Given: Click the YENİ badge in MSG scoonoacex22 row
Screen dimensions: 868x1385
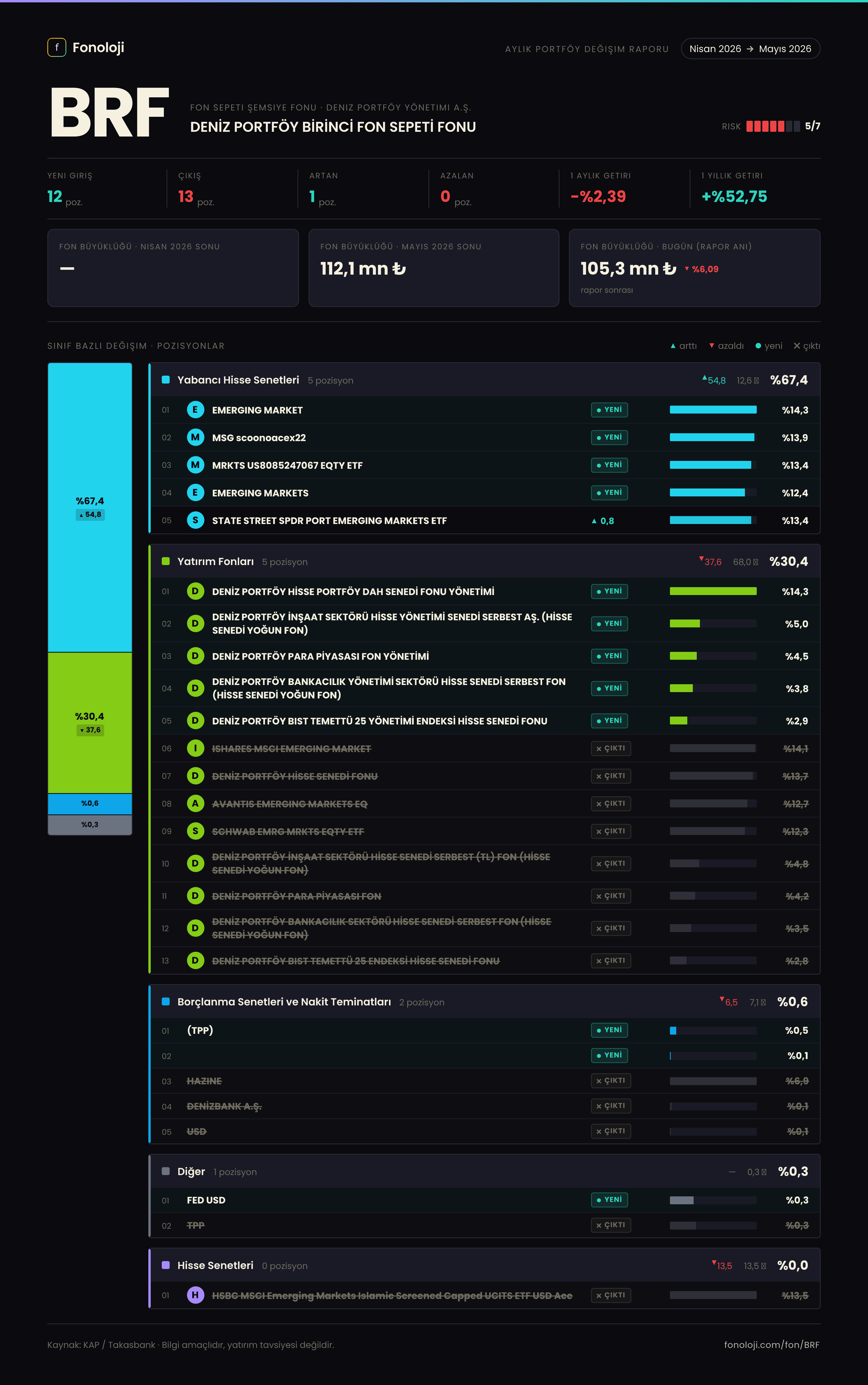Looking at the screenshot, I should point(609,437).
